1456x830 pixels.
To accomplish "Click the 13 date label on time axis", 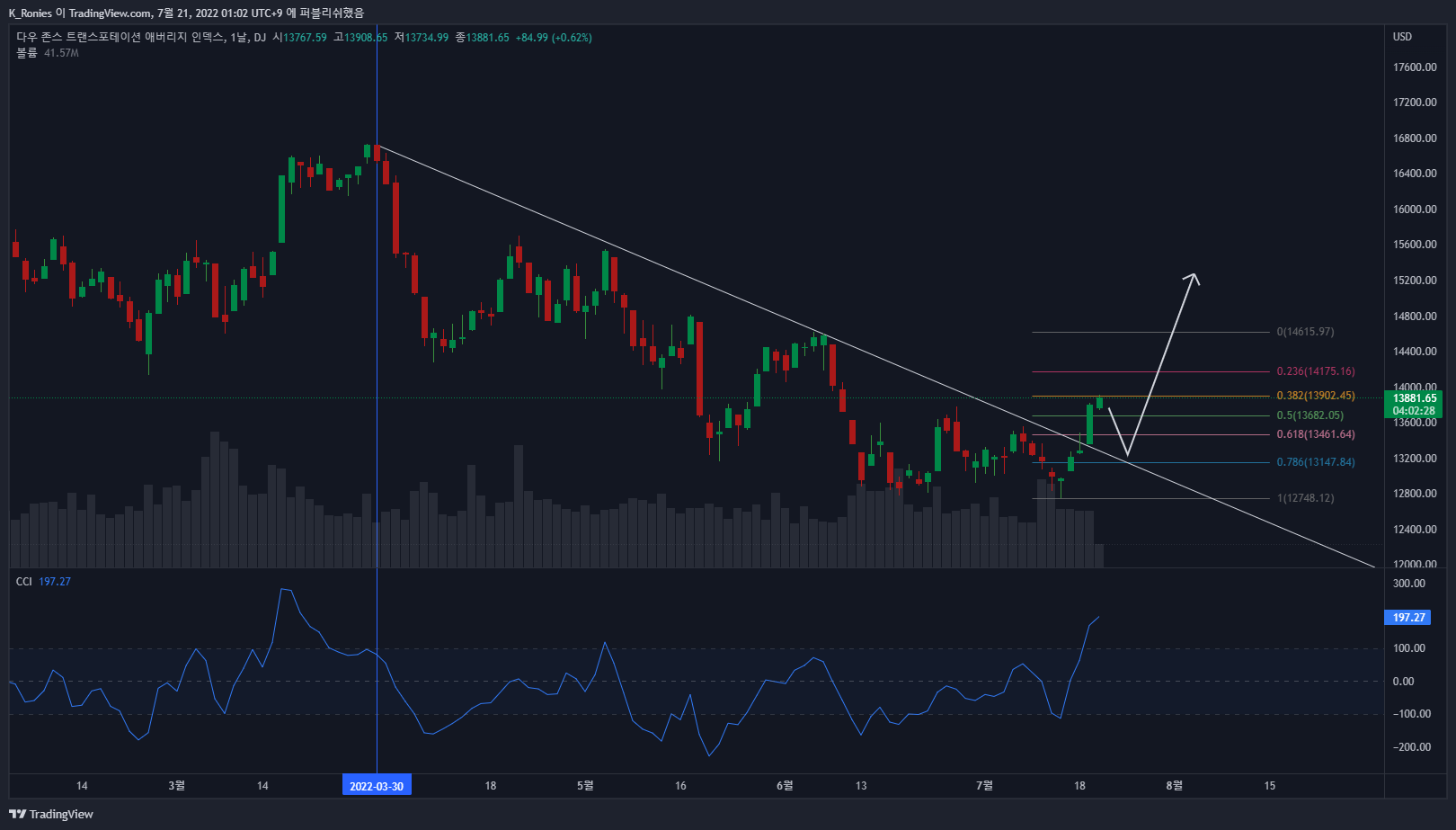I will click(x=861, y=786).
